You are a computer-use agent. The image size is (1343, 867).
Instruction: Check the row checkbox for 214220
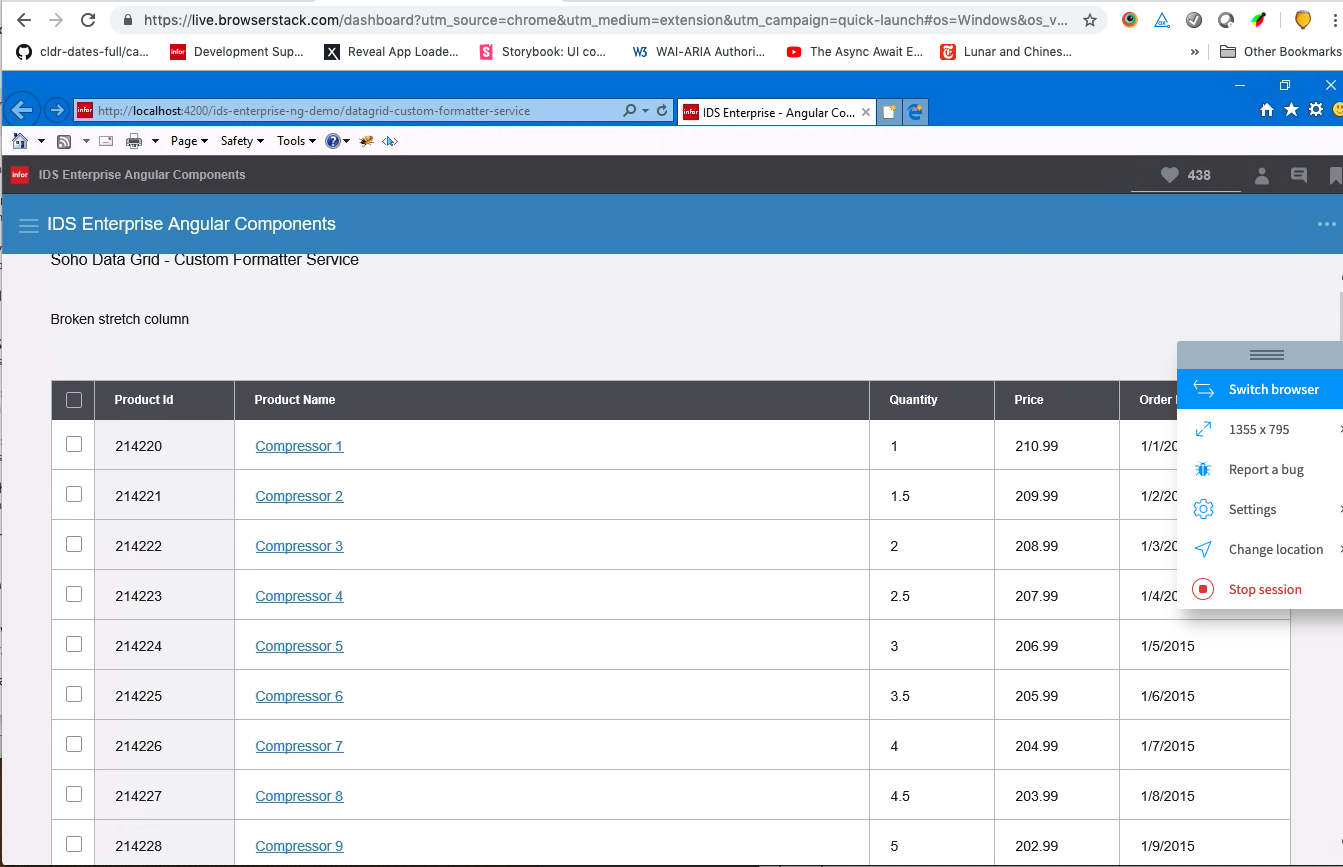click(x=74, y=444)
